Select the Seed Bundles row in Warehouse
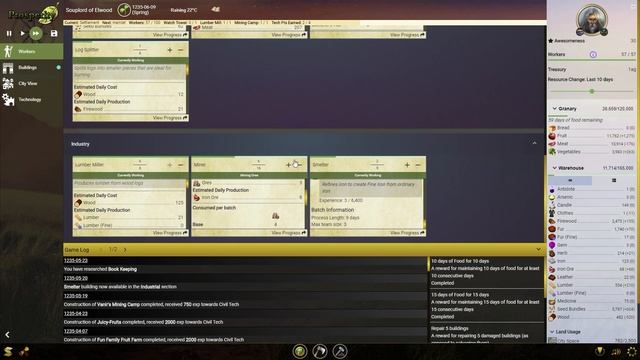 tap(592, 309)
